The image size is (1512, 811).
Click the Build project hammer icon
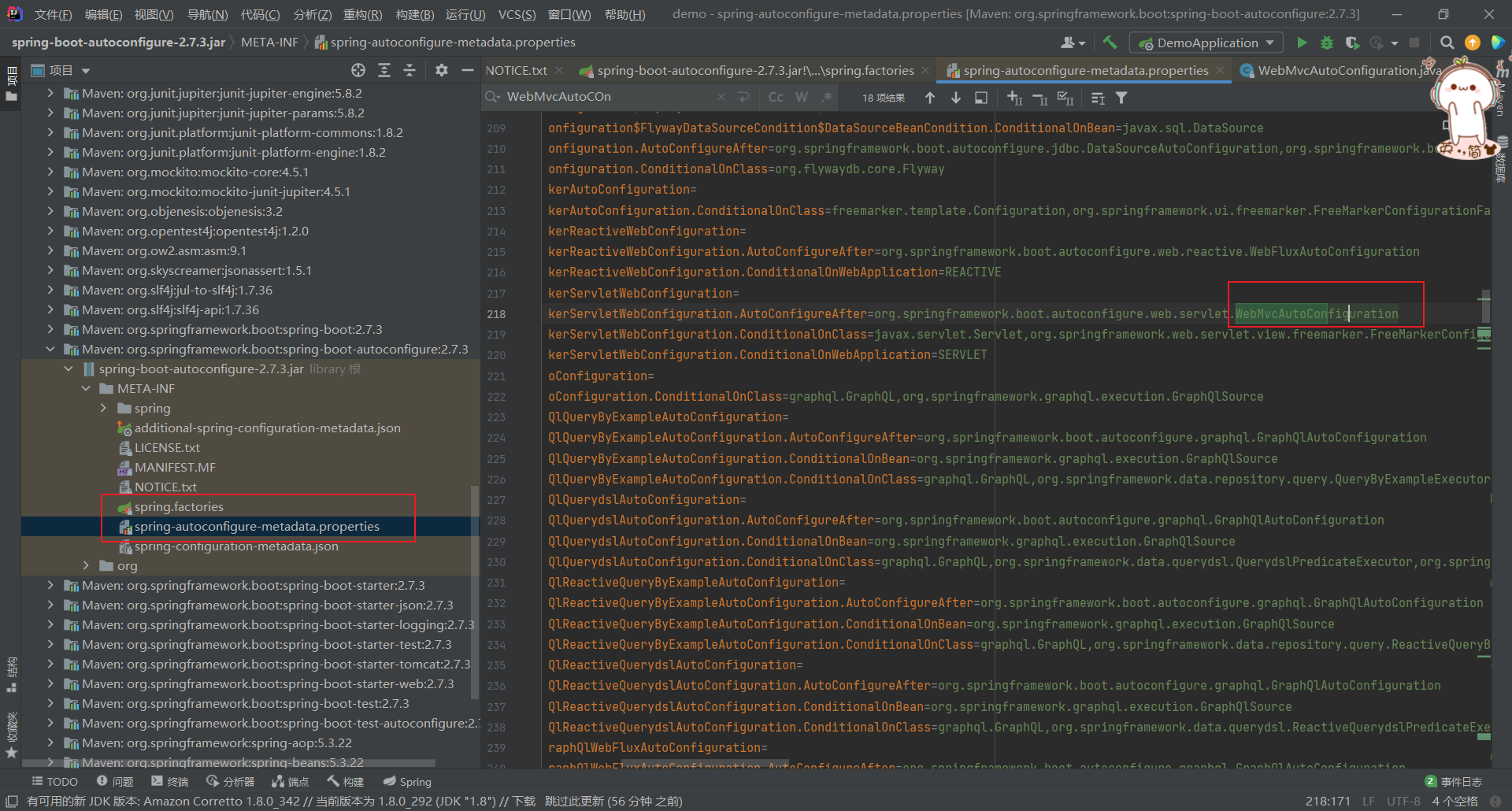(1110, 43)
